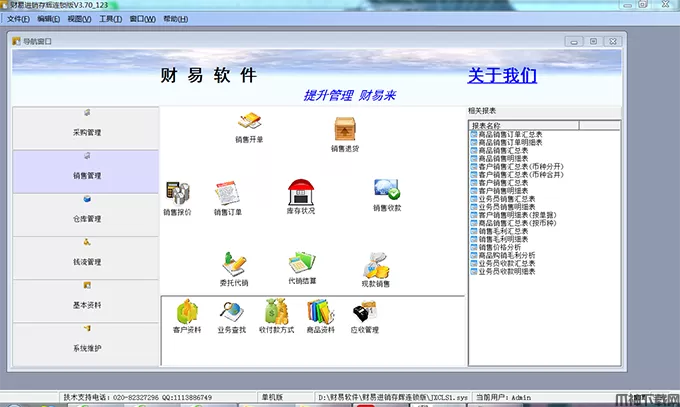Click the 关于我们 link
Image resolution: width=680 pixels, height=407 pixels.
point(502,75)
